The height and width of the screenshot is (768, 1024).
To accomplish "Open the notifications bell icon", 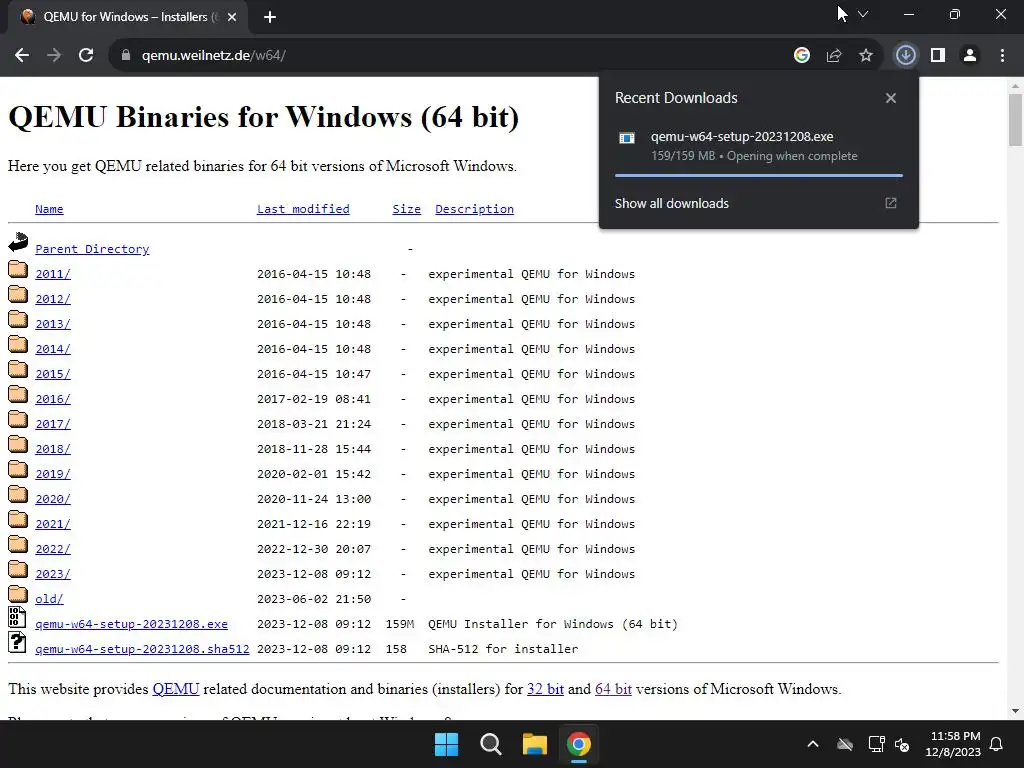I will [997, 744].
